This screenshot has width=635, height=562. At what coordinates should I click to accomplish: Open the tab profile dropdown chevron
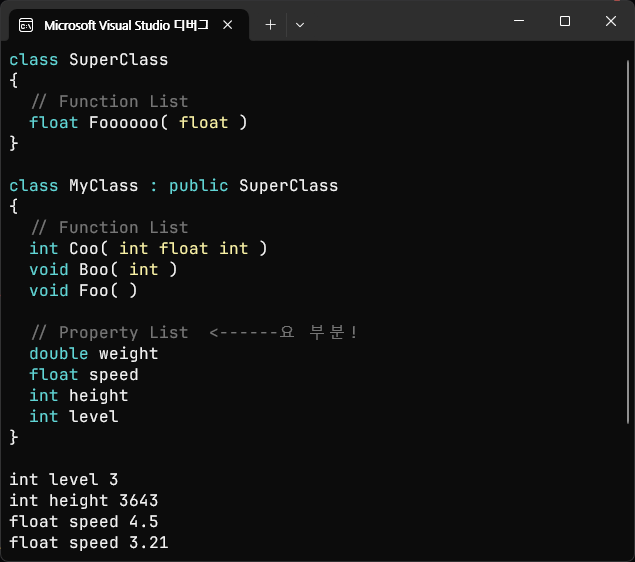300,25
